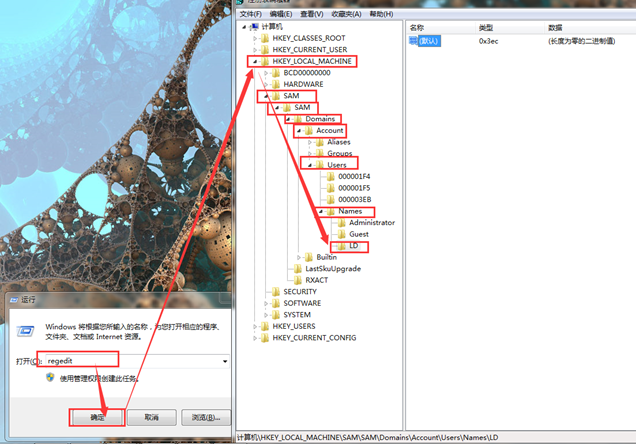Screen dimensions: 636x446
Task: Select the (默认) value entry
Action: (x=429, y=41)
